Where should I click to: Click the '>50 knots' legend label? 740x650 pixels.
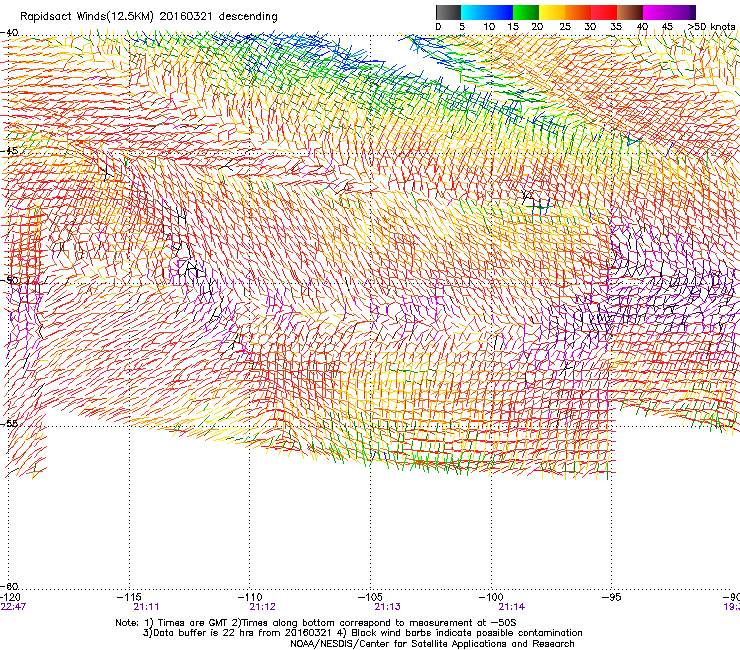(x=711, y=27)
